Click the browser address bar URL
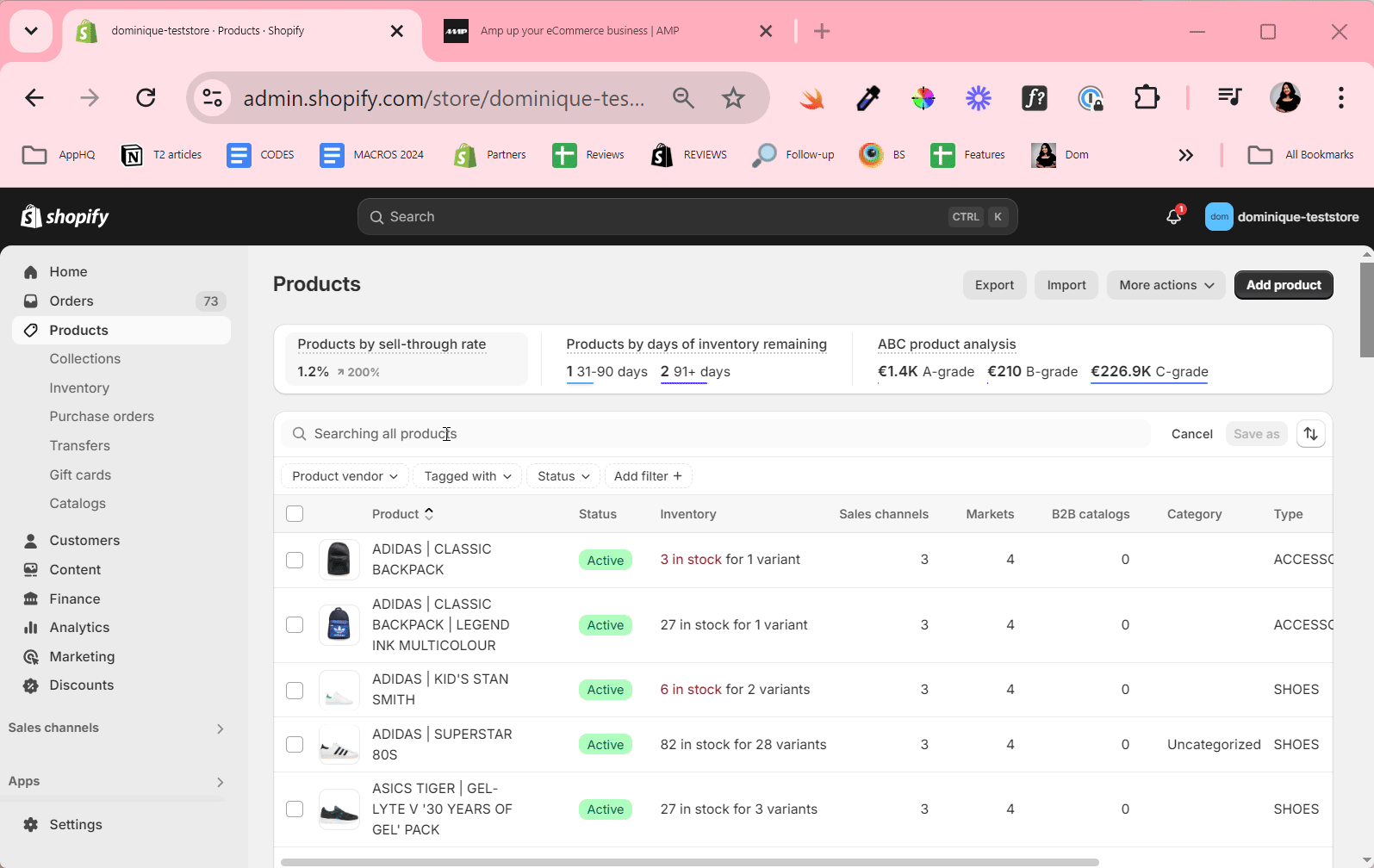This screenshot has height=868, width=1374. pyautogui.click(x=444, y=98)
